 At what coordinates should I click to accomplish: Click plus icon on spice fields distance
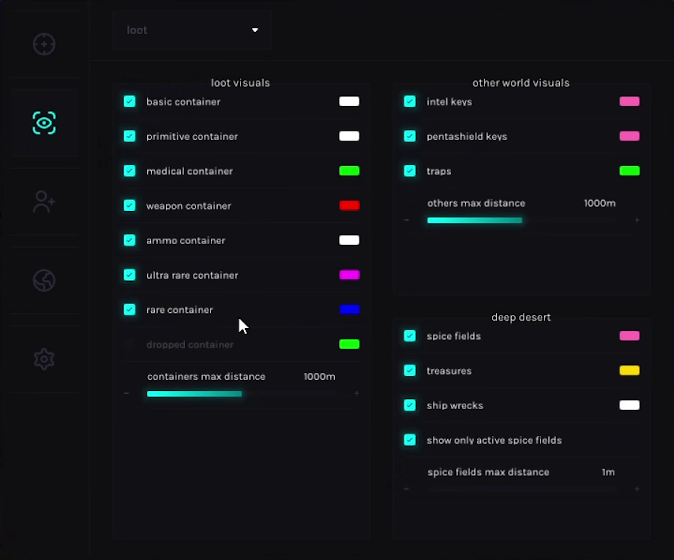pos(637,489)
